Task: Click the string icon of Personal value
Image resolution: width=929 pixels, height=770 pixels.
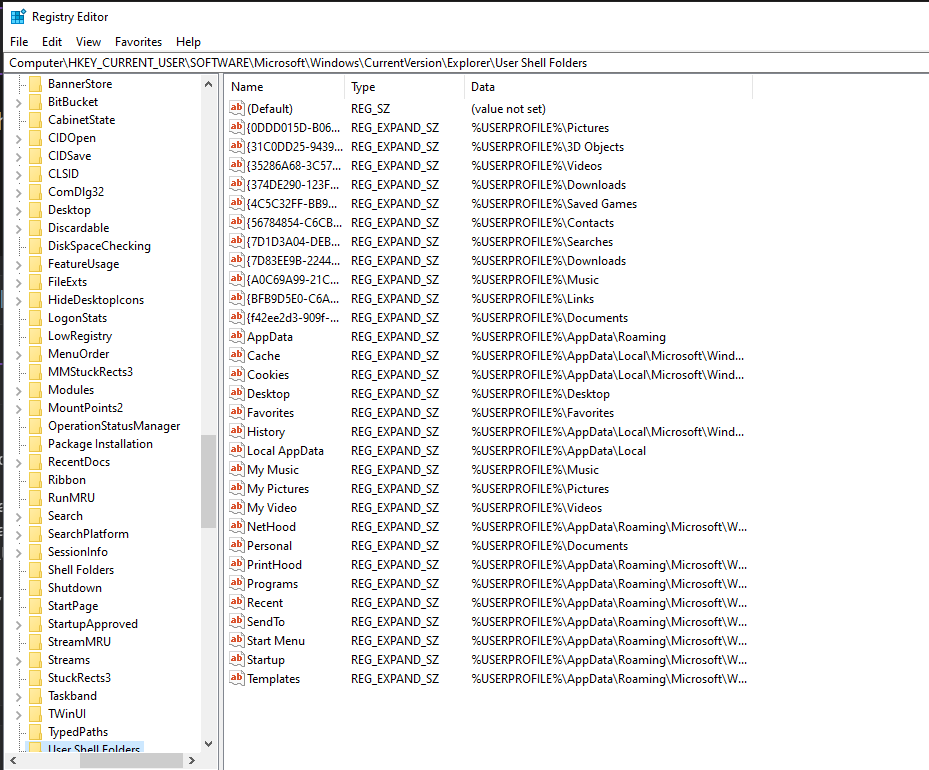Action: (x=237, y=546)
